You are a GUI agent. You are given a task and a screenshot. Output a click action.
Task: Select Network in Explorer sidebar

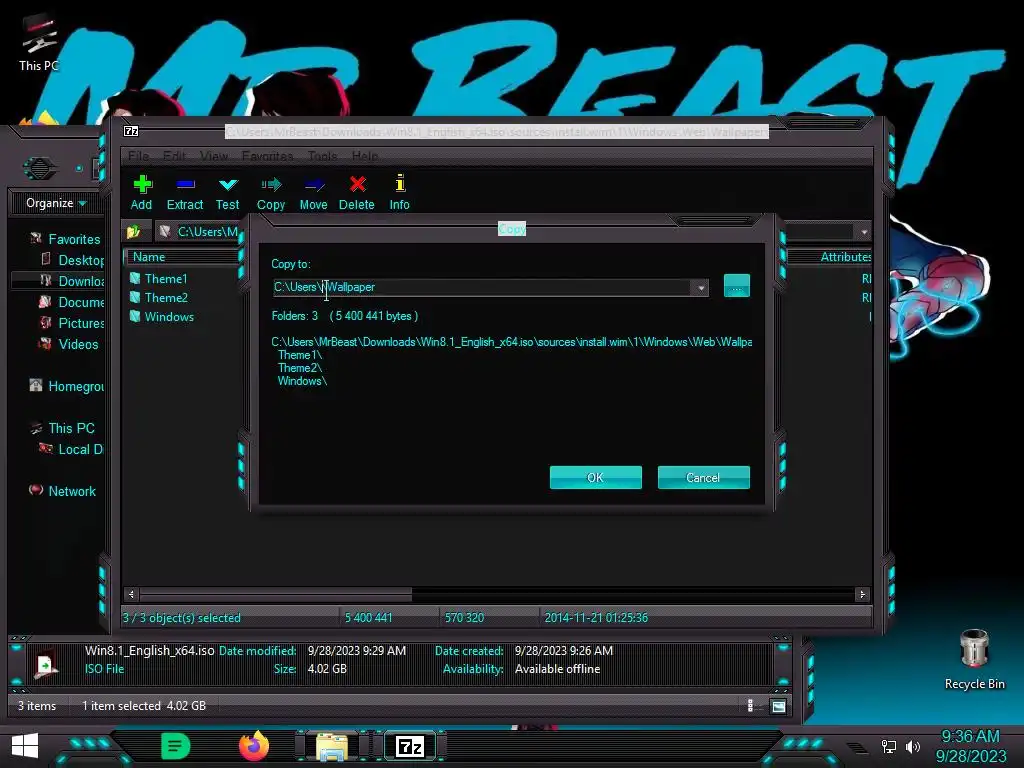(x=63, y=491)
